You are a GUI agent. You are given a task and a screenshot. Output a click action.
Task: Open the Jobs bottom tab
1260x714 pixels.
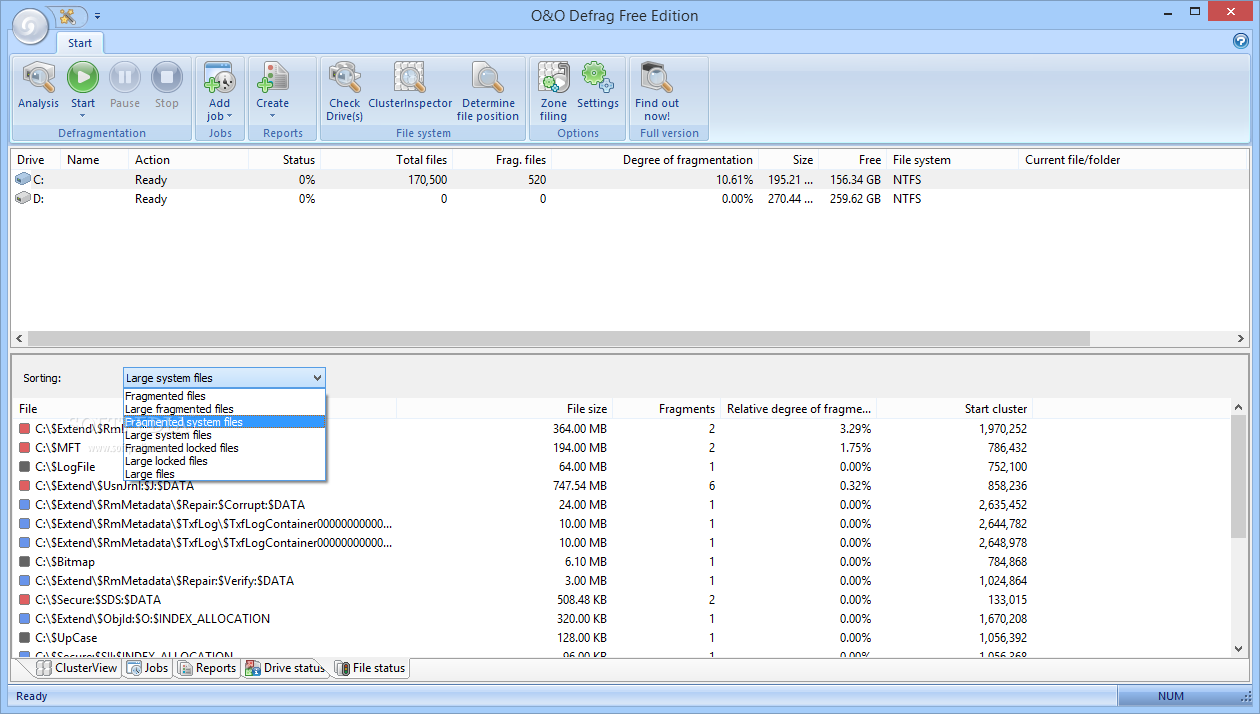[147, 668]
